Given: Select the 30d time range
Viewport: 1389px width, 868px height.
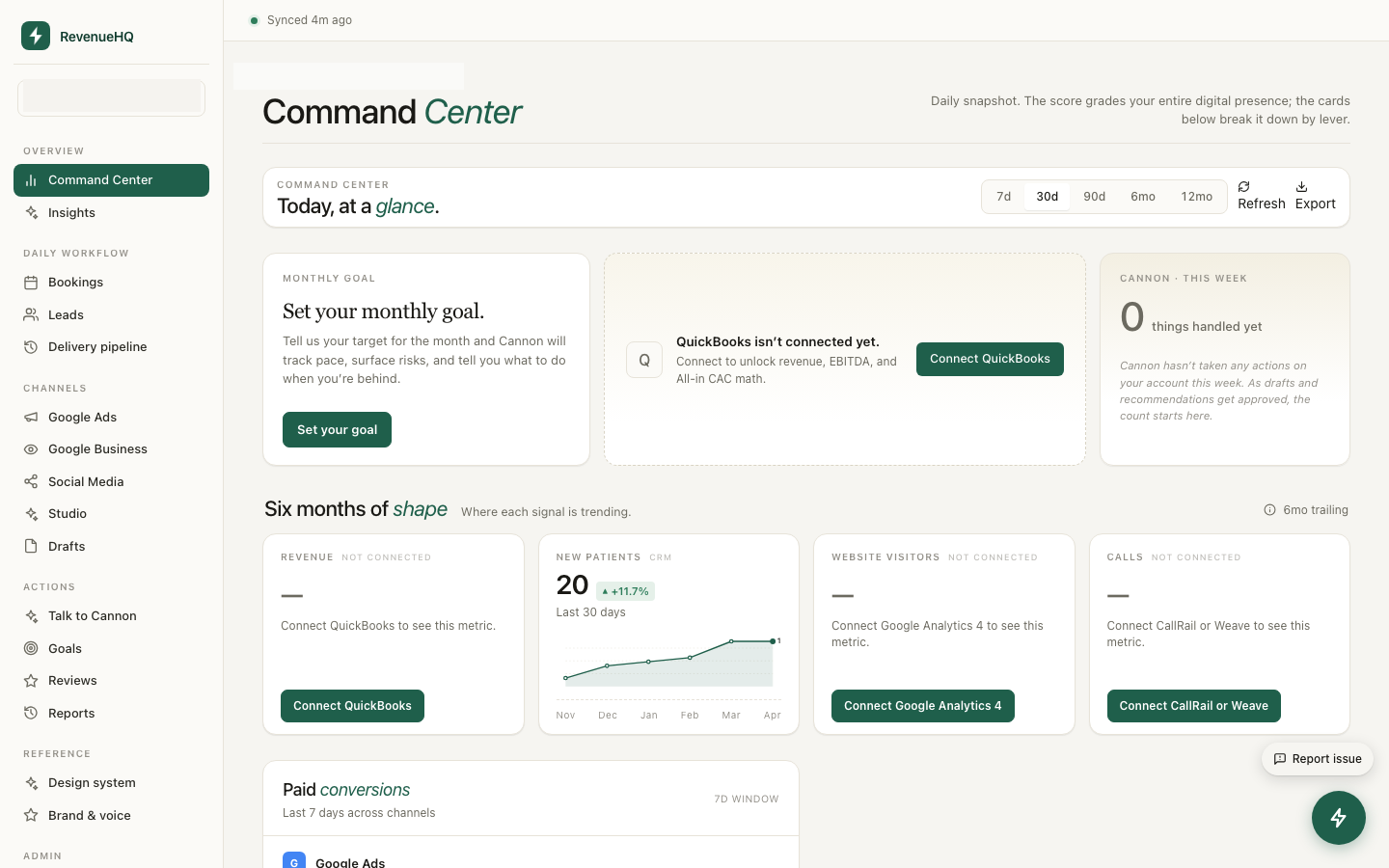Looking at the screenshot, I should [1048, 197].
